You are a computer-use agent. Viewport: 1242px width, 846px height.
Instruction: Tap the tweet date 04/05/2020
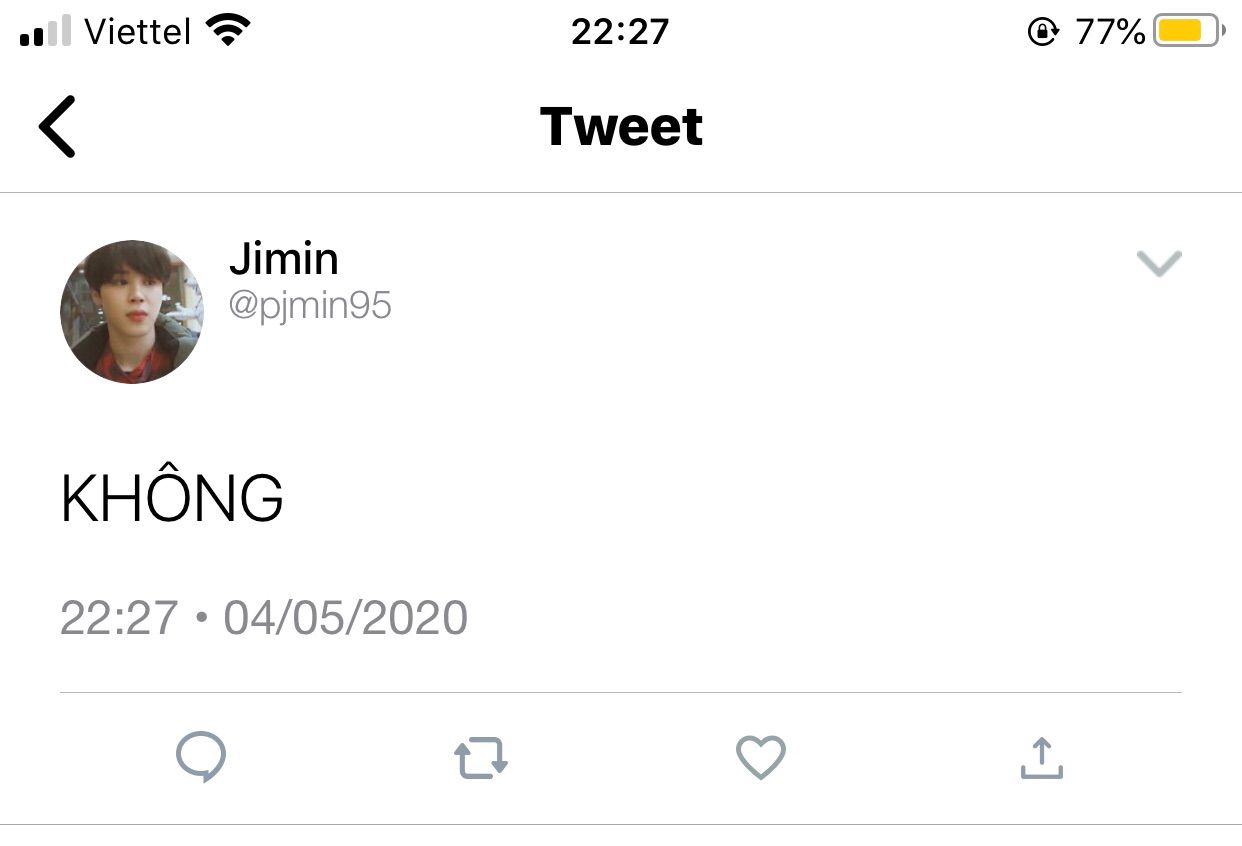pyautogui.click(x=345, y=618)
